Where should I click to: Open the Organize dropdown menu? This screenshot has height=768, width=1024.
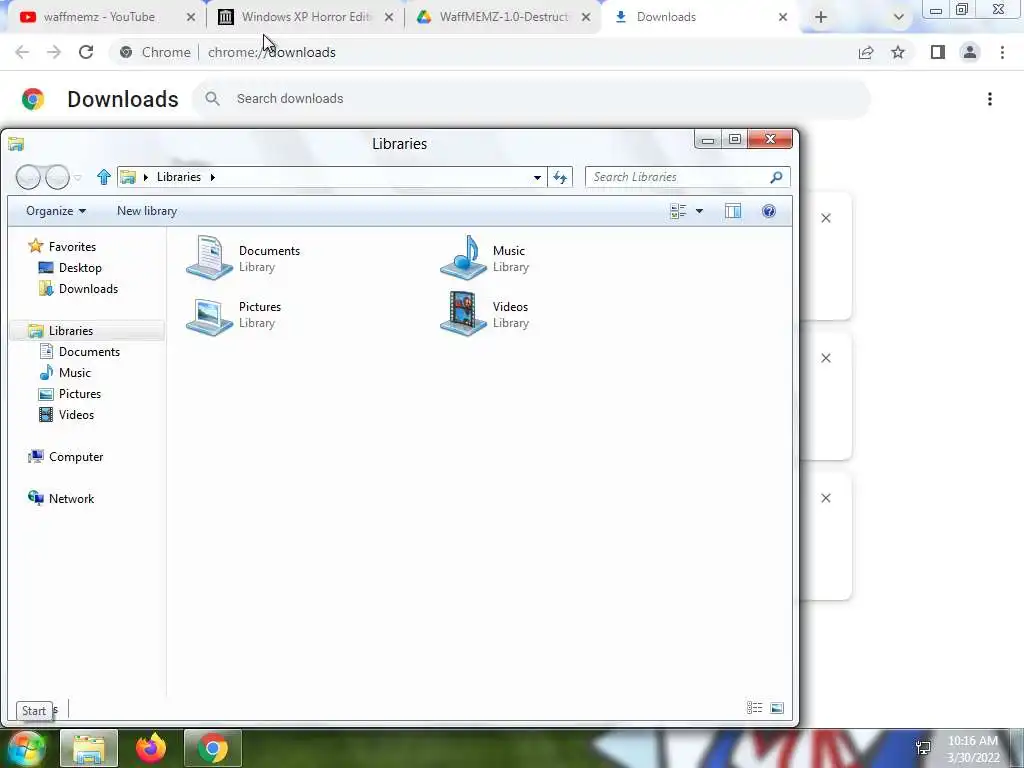coord(56,211)
